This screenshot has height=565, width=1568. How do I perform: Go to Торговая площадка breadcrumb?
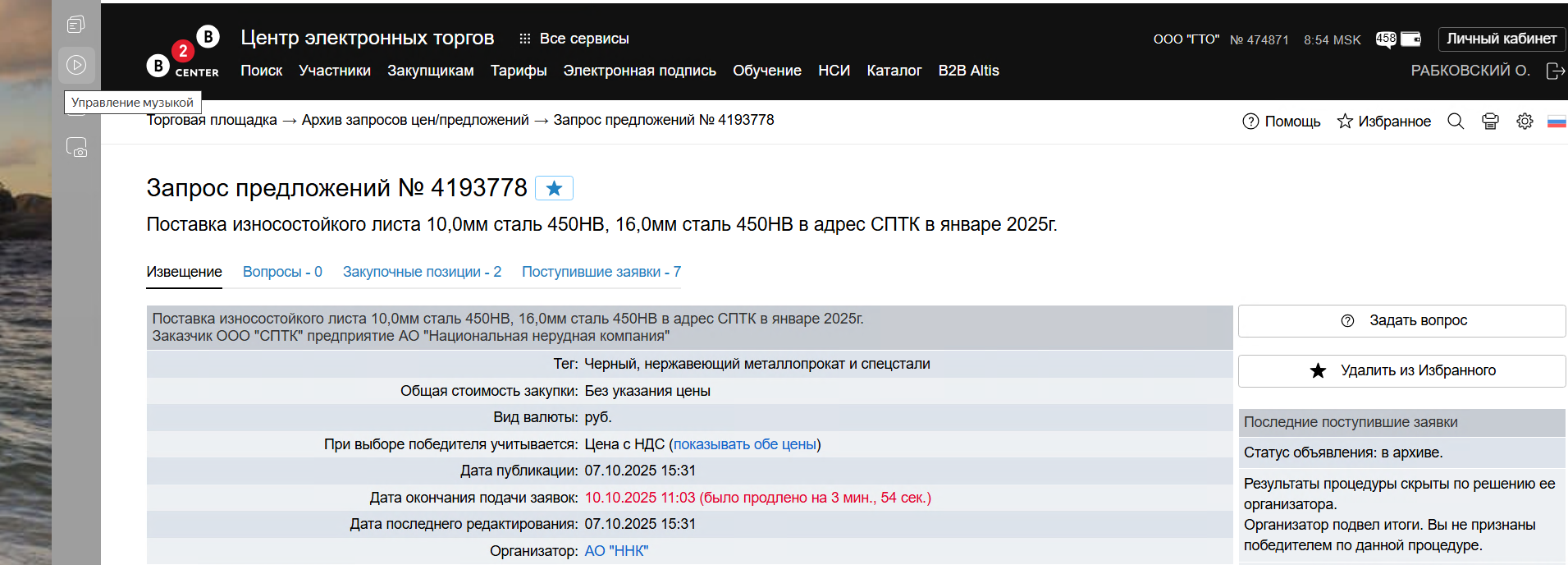coord(212,120)
